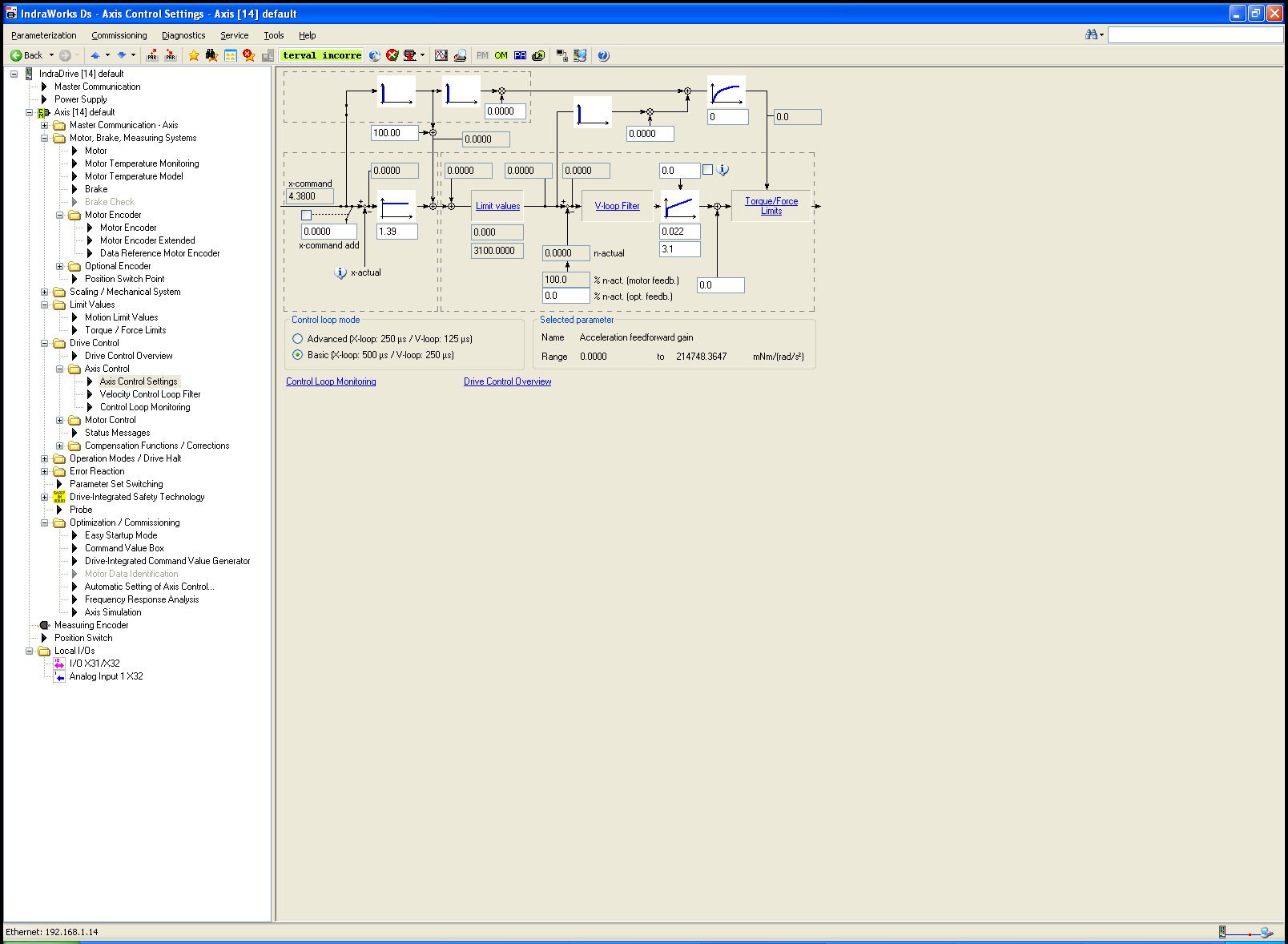Click the info icon next to x-actual
This screenshot has width=1288, height=944.
click(x=340, y=273)
